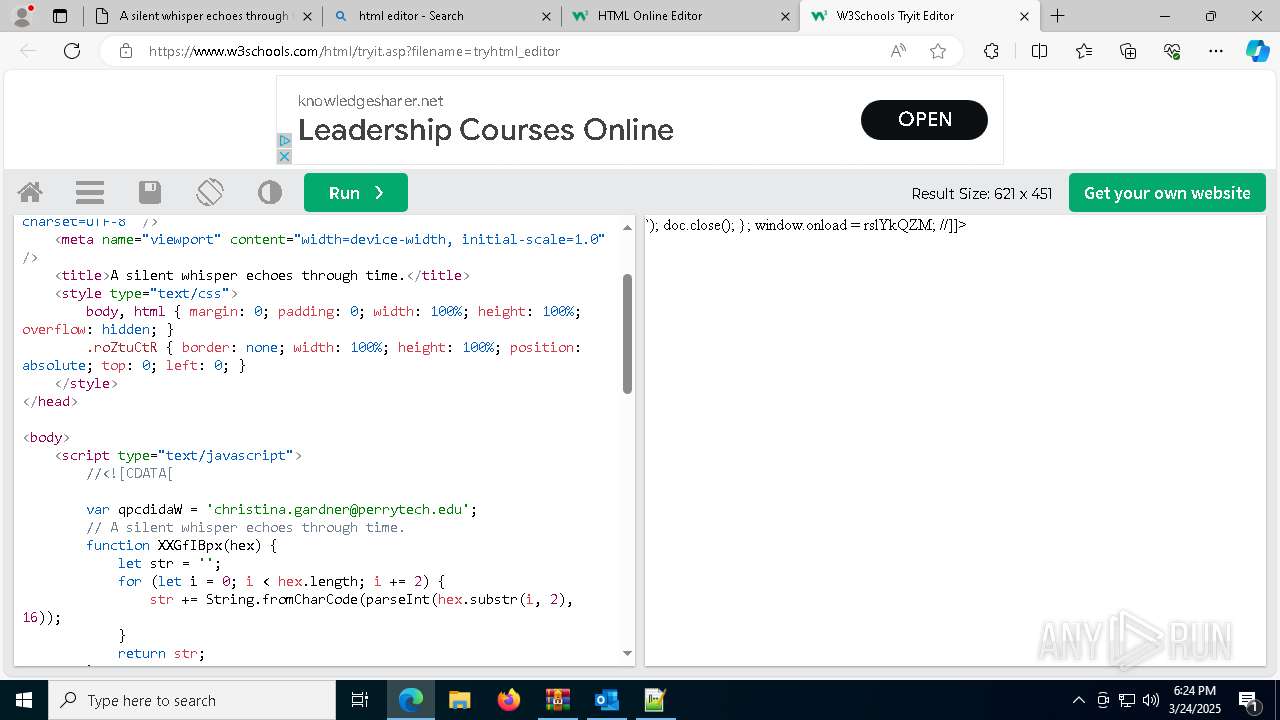Close the W3Schools Tryit Editor tab
Viewport: 1280px width, 720px height.
pos(1024,16)
